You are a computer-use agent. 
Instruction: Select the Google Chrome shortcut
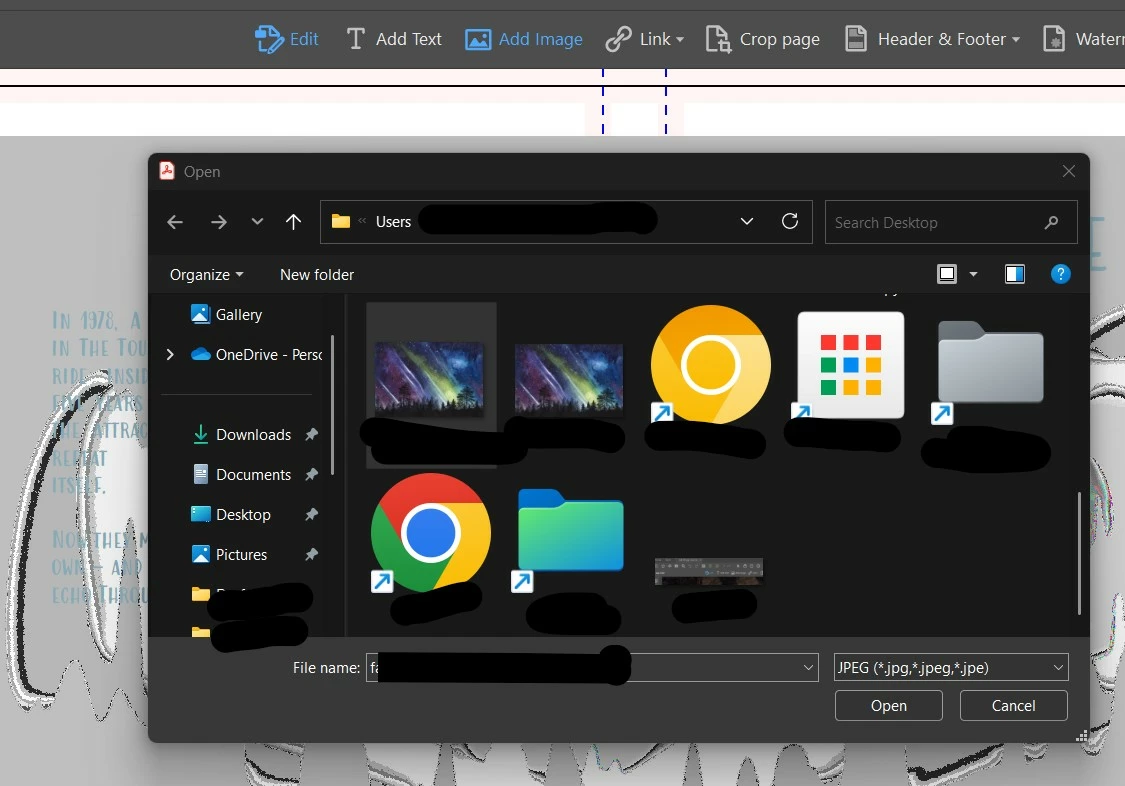[430, 532]
